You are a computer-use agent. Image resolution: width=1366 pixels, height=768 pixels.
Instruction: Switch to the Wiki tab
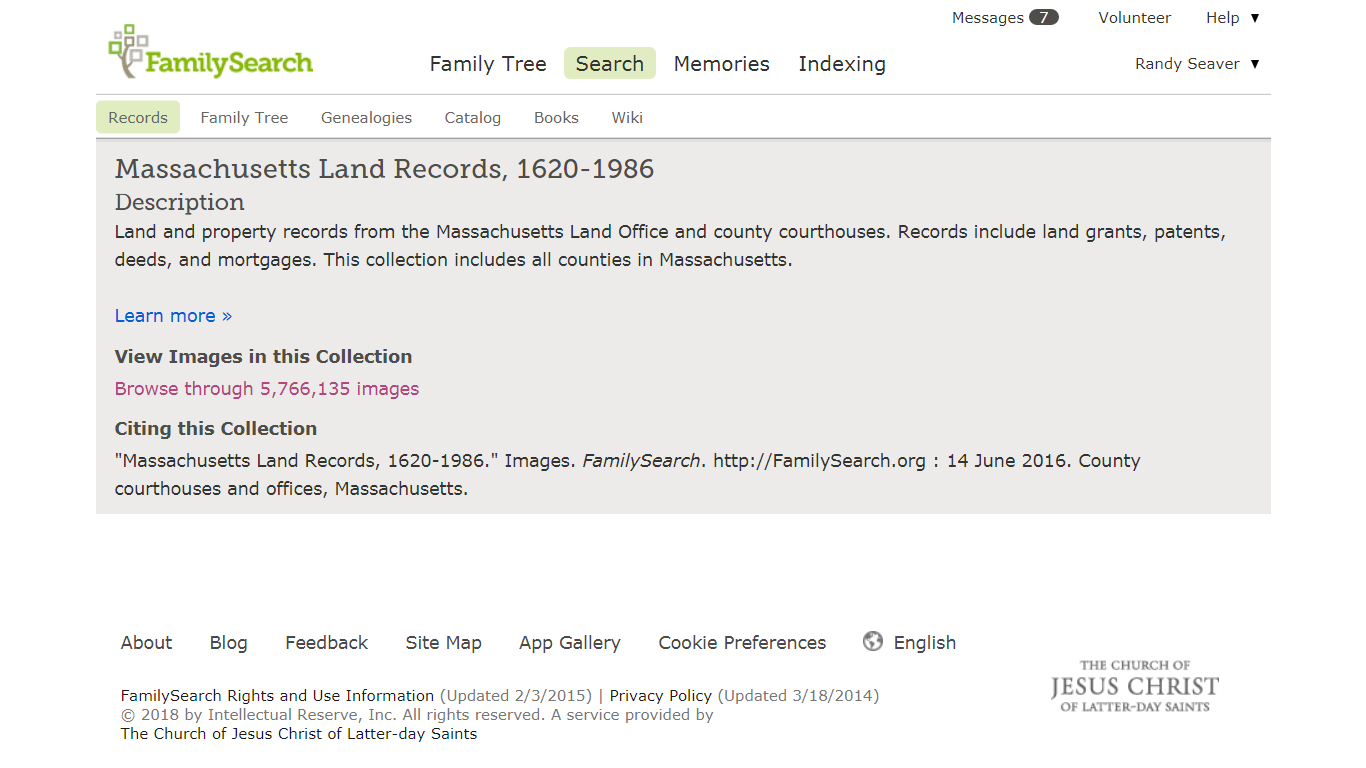point(627,117)
